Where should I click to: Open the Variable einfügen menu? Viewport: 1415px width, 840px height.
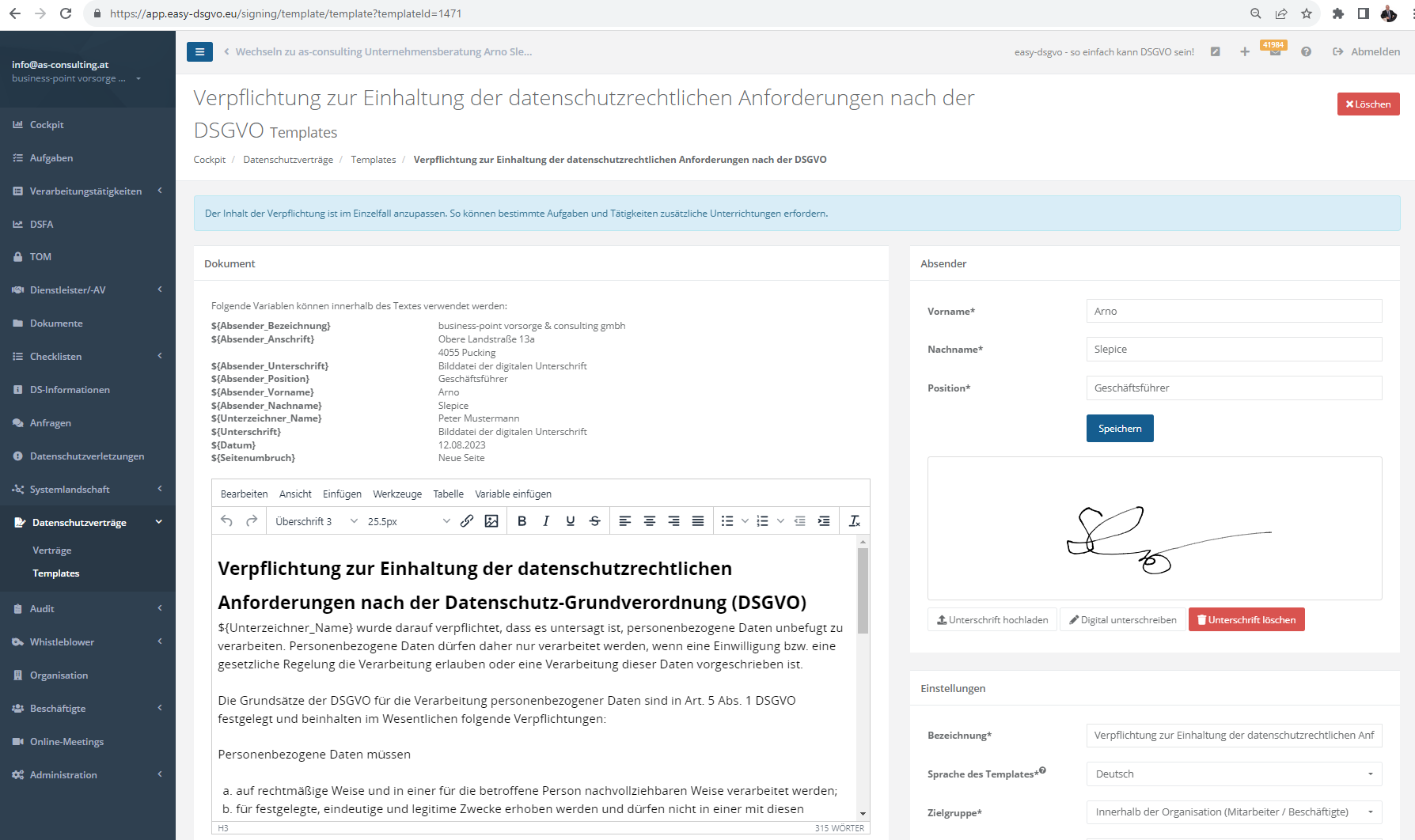coord(513,494)
